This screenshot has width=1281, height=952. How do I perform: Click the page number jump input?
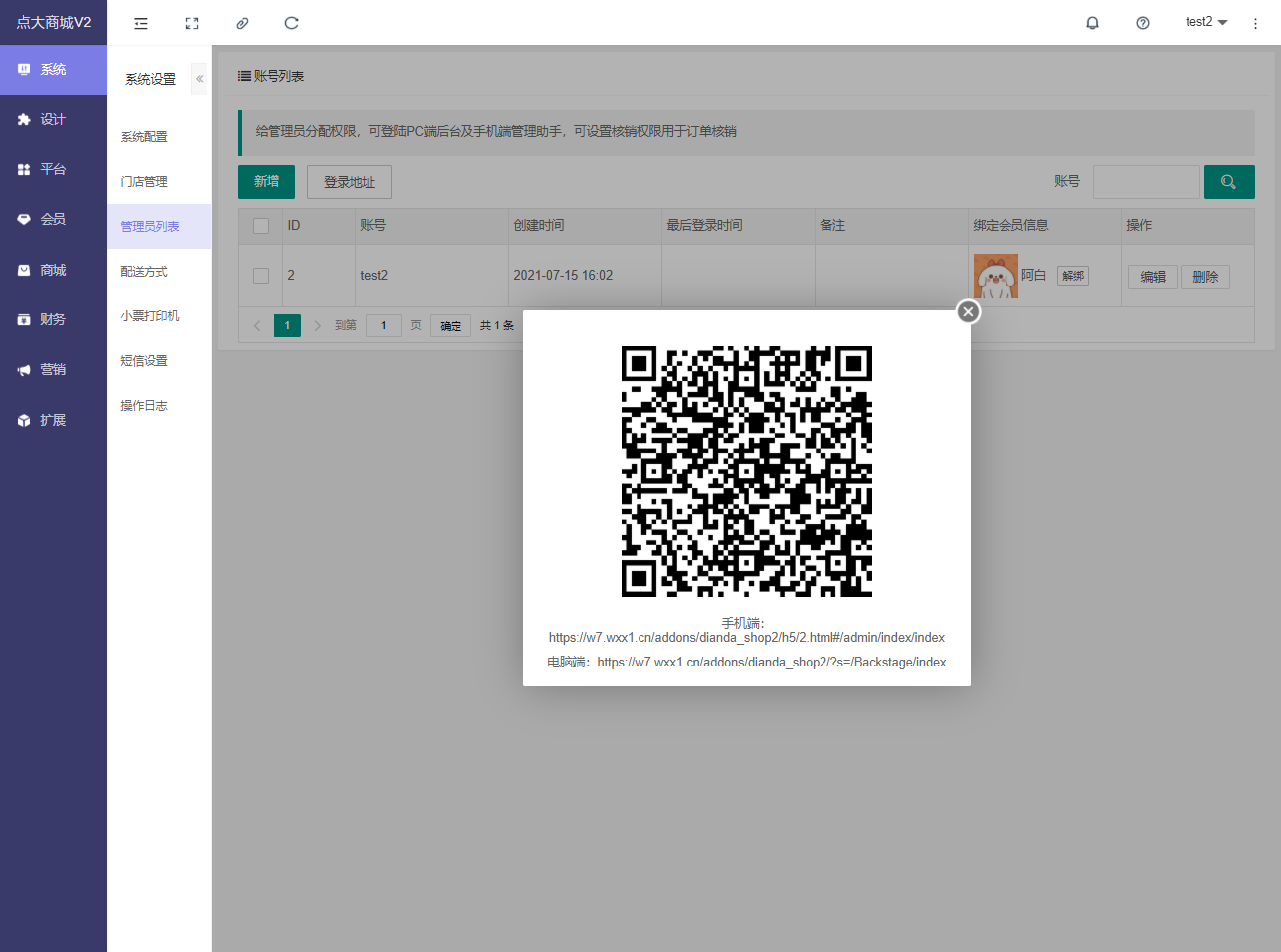pyautogui.click(x=384, y=326)
